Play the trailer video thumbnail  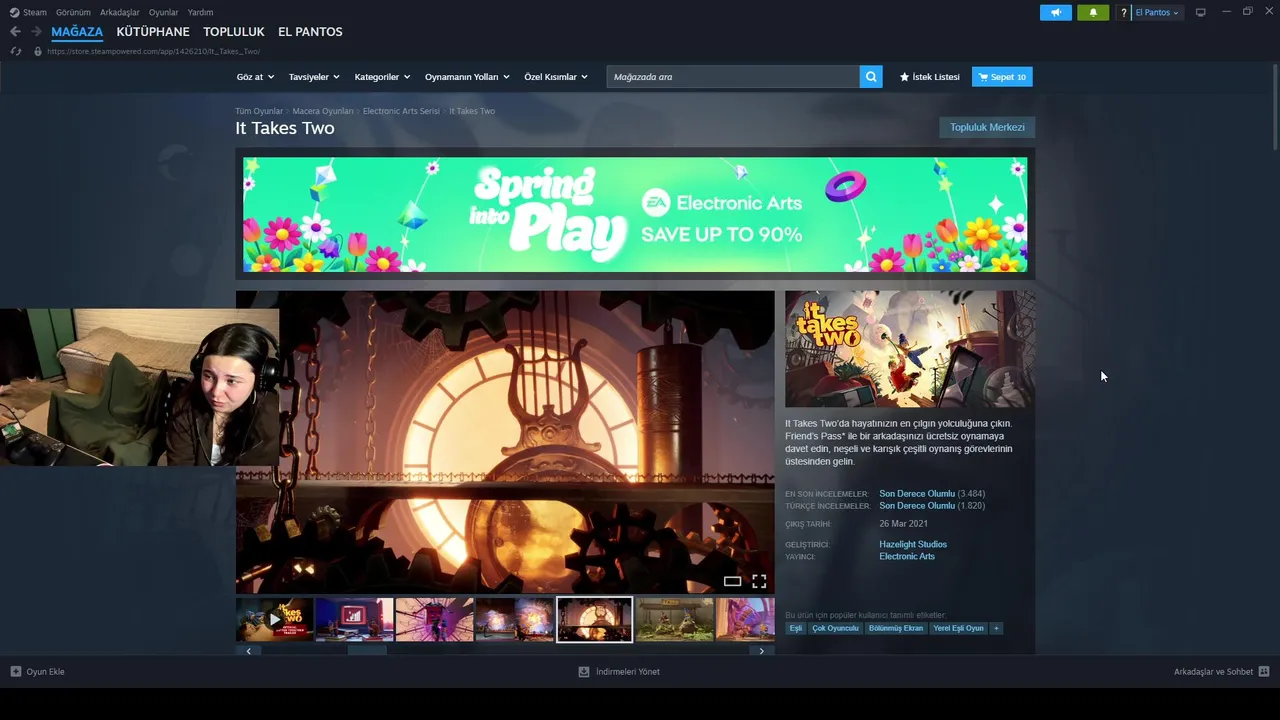275,619
